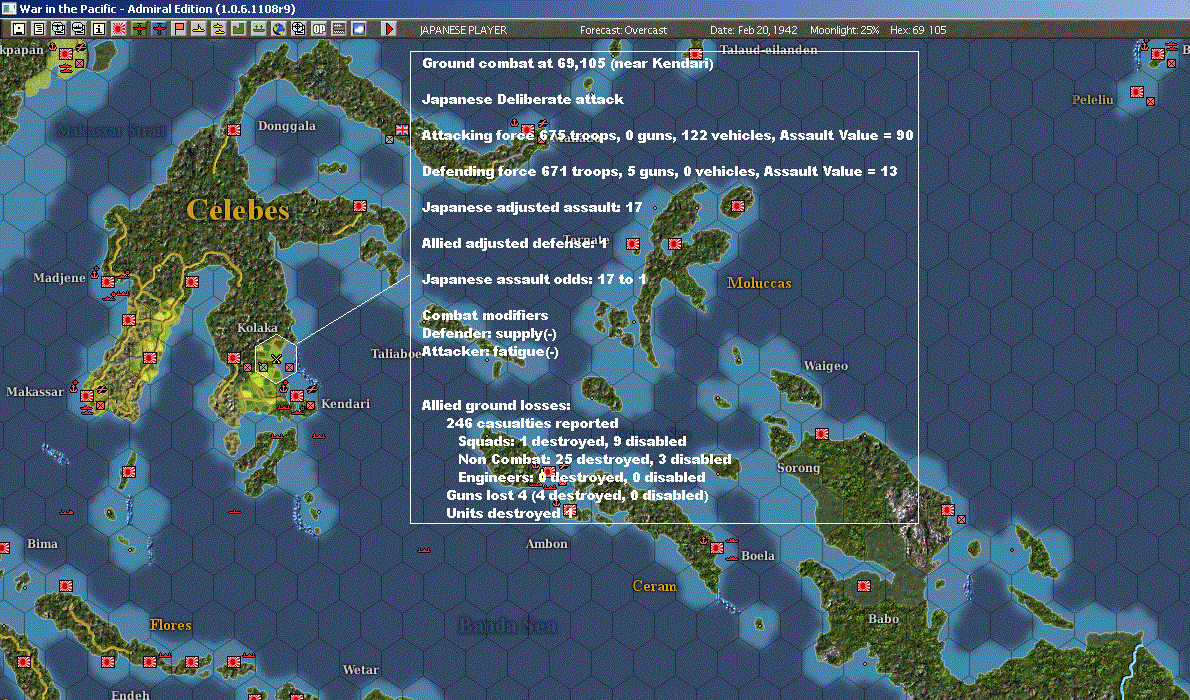Select Japanese base marker at Madjene
The image size is (1190, 700).
(108, 282)
